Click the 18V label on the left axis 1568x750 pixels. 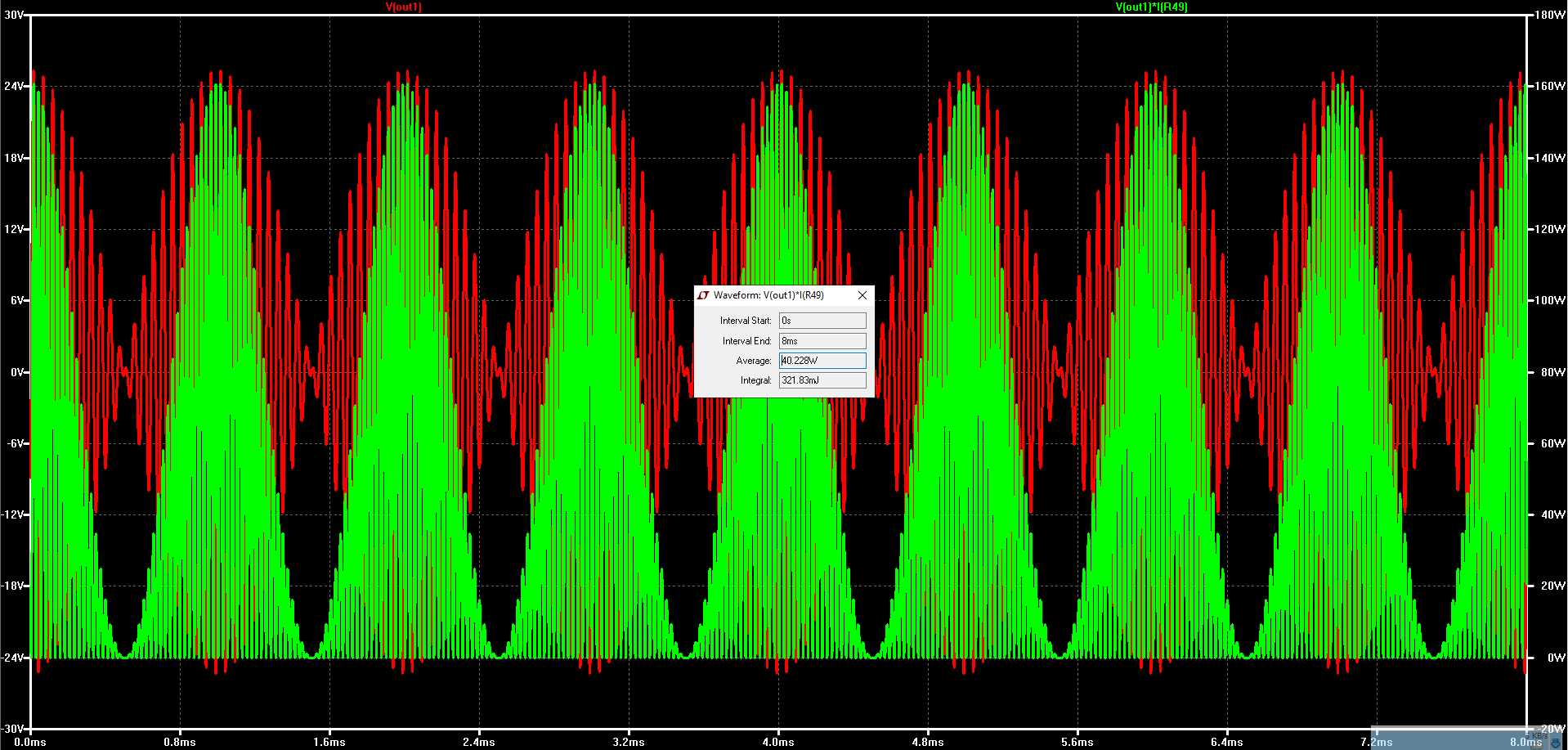pos(14,158)
